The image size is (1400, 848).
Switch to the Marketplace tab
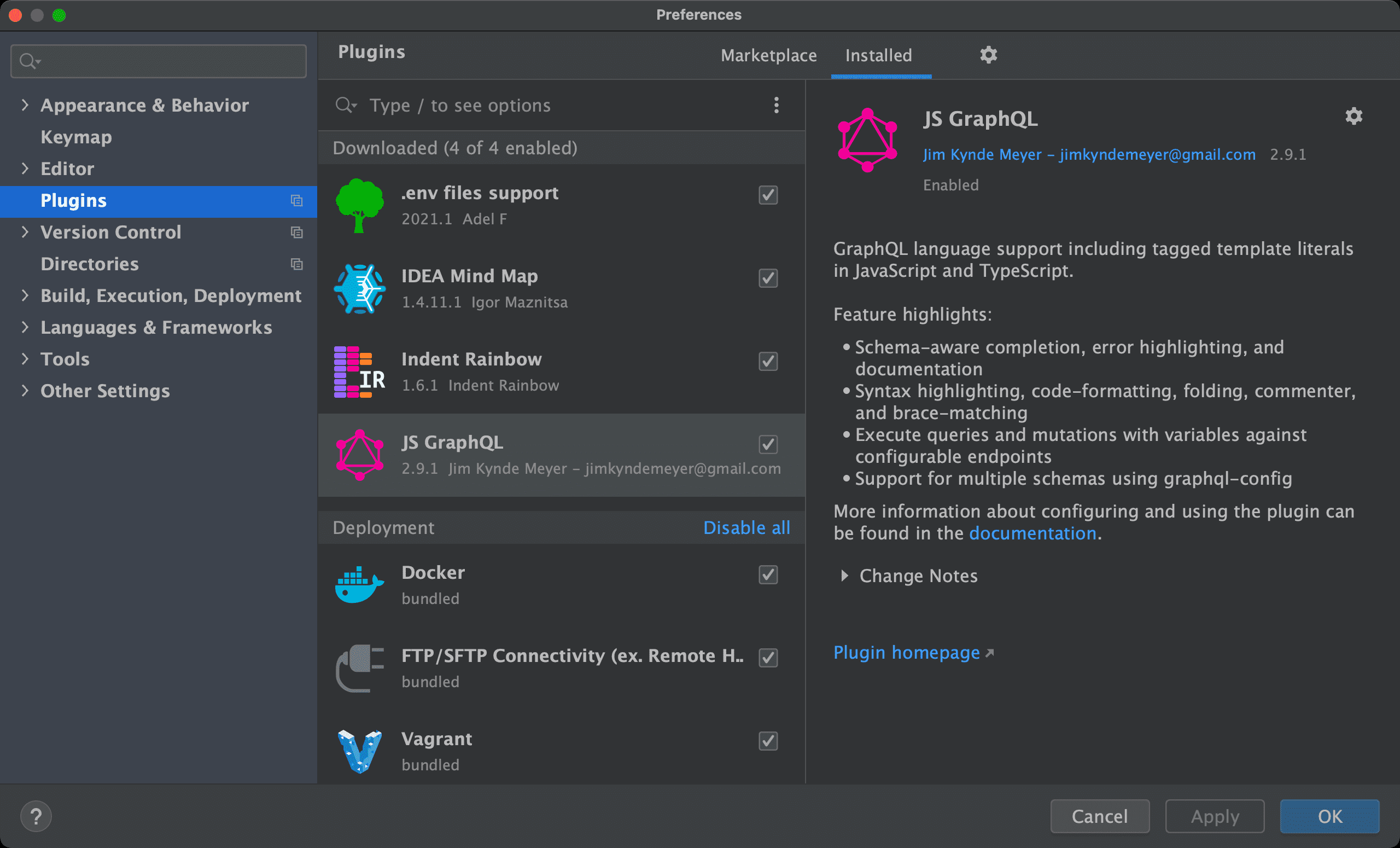pyautogui.click(x=768, y=55)
